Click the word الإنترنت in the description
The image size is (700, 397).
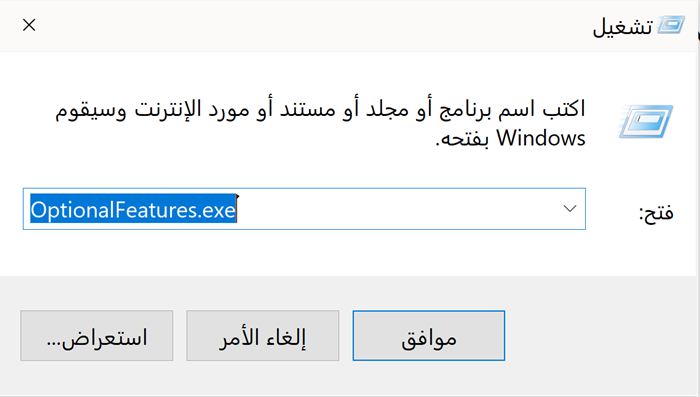[x=163, y=109]
